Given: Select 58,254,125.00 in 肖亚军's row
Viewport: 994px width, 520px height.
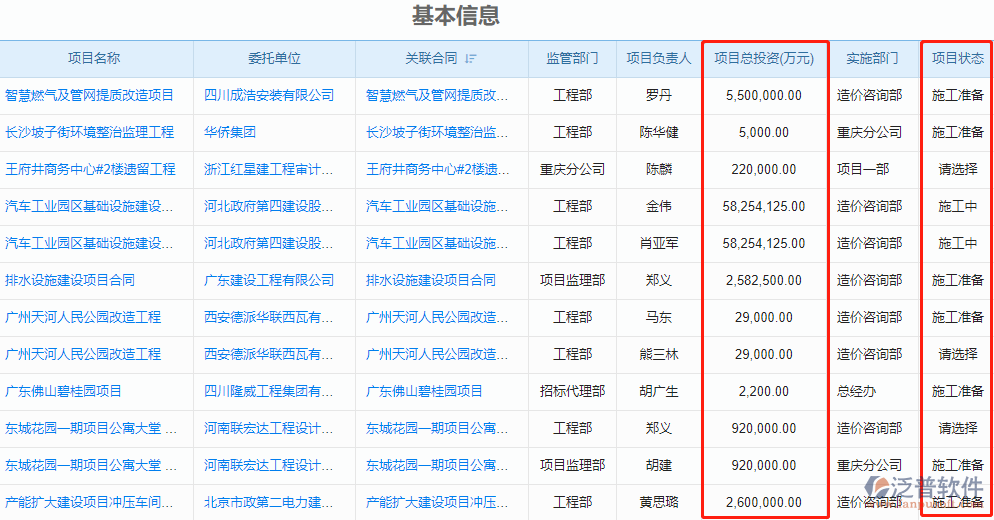Looking at the screenshot, I should [x=764, y=243].
